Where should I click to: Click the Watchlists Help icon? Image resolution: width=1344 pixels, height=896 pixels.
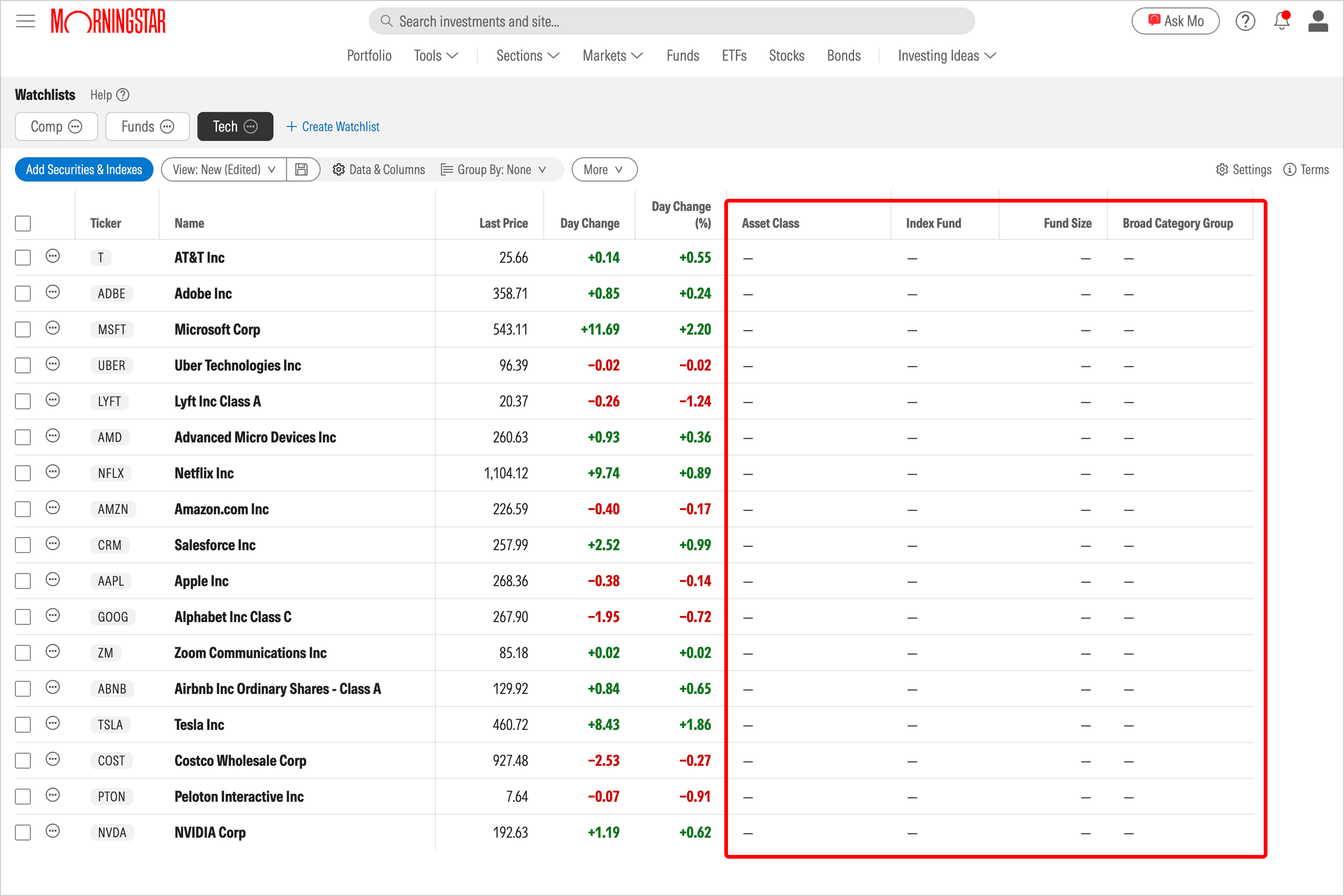pos(123,95)
